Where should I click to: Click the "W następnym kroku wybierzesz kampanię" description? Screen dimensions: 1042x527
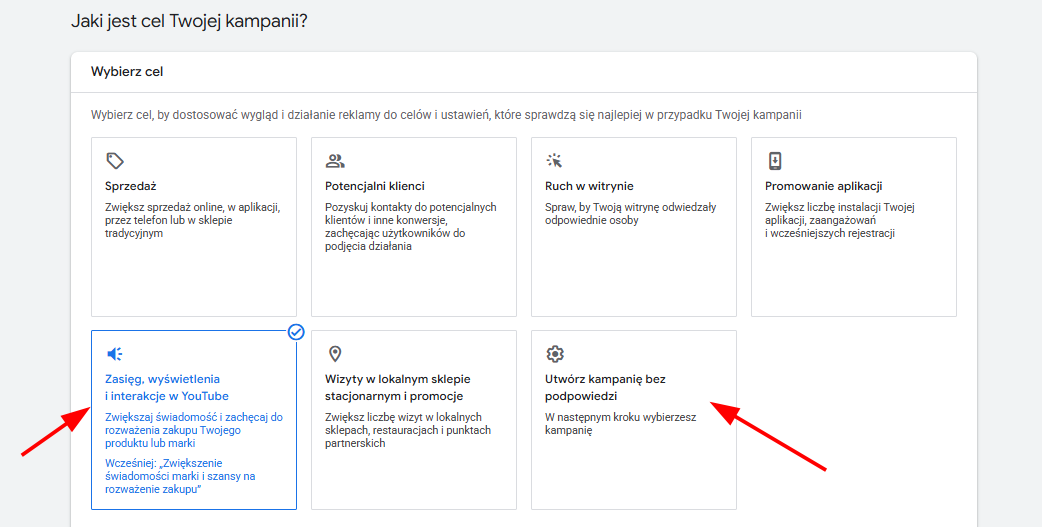click(620, 424)
